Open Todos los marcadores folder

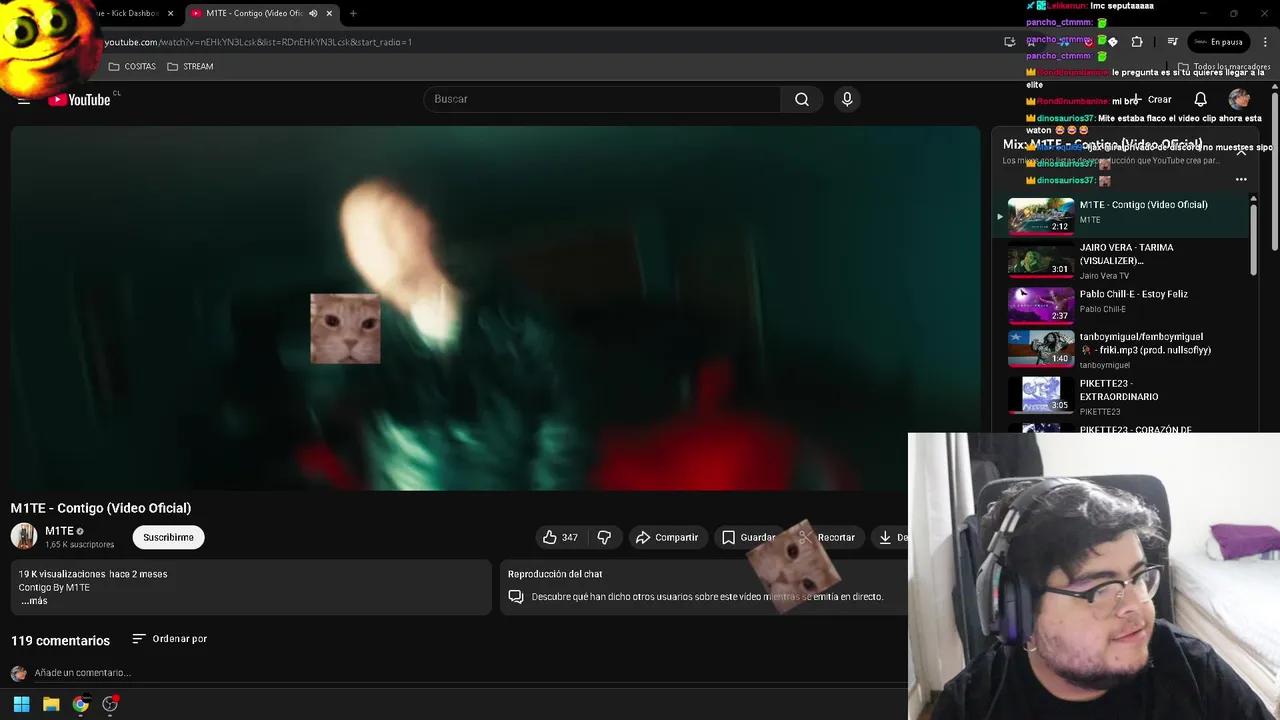(x=1224, y=67)
